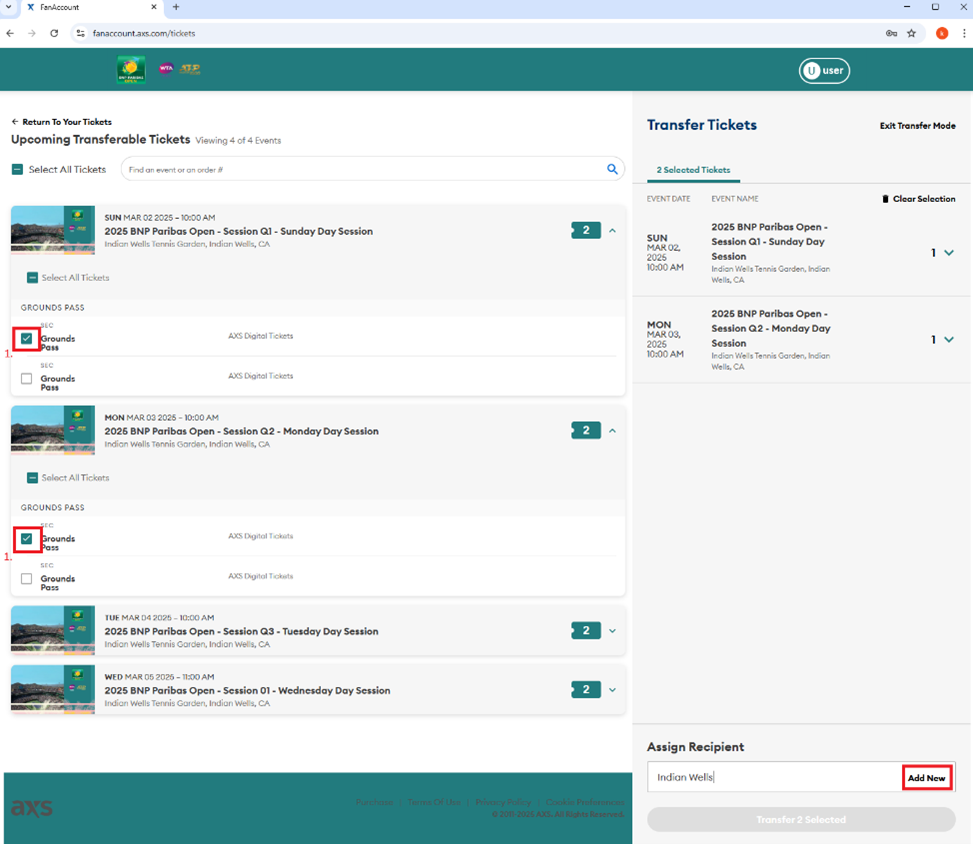Image resolution: width=973 pixels, height=844 pixels.
Task: Expand the Tuesday Day Session event
Action: coord(612,631)
